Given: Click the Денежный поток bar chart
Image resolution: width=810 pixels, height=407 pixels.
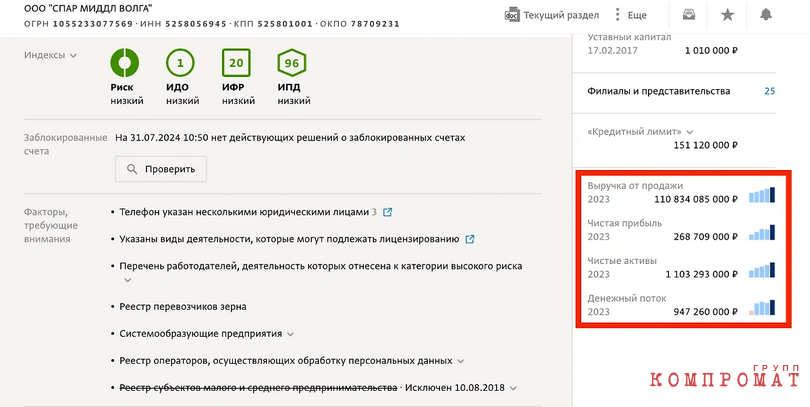Looking at the screenshot, I should click(x=762, y=308).
